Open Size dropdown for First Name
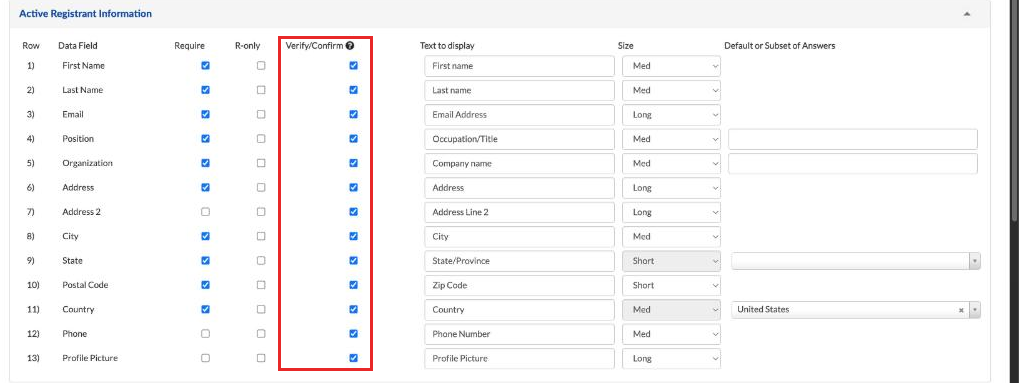Viewport: 1019px width, 383px height. coord(671,66)
